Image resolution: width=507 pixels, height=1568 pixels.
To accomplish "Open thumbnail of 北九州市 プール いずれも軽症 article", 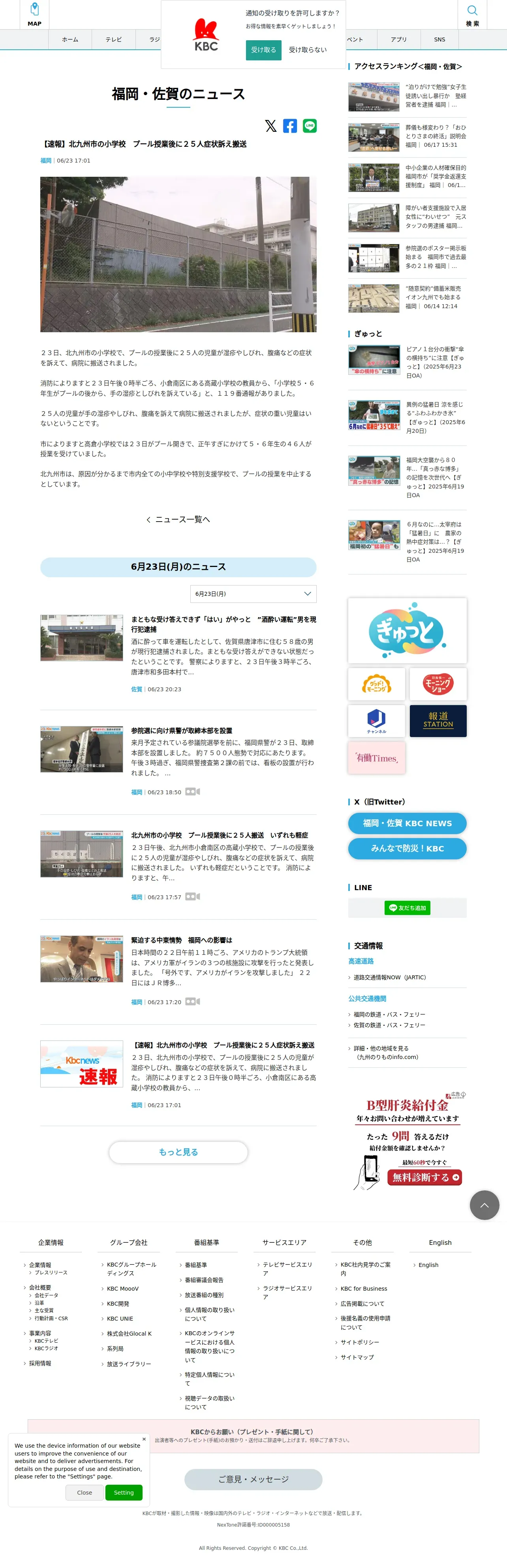I will tap(82, 854).
